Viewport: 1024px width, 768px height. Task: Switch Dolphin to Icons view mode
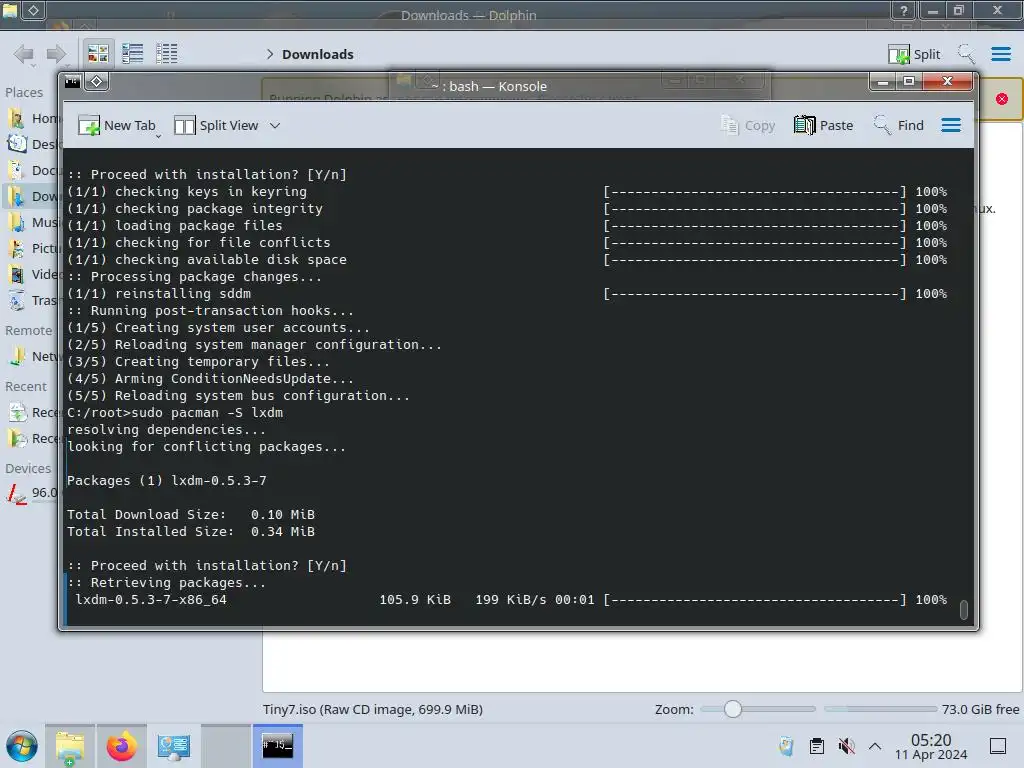click(x=98, y=54)
